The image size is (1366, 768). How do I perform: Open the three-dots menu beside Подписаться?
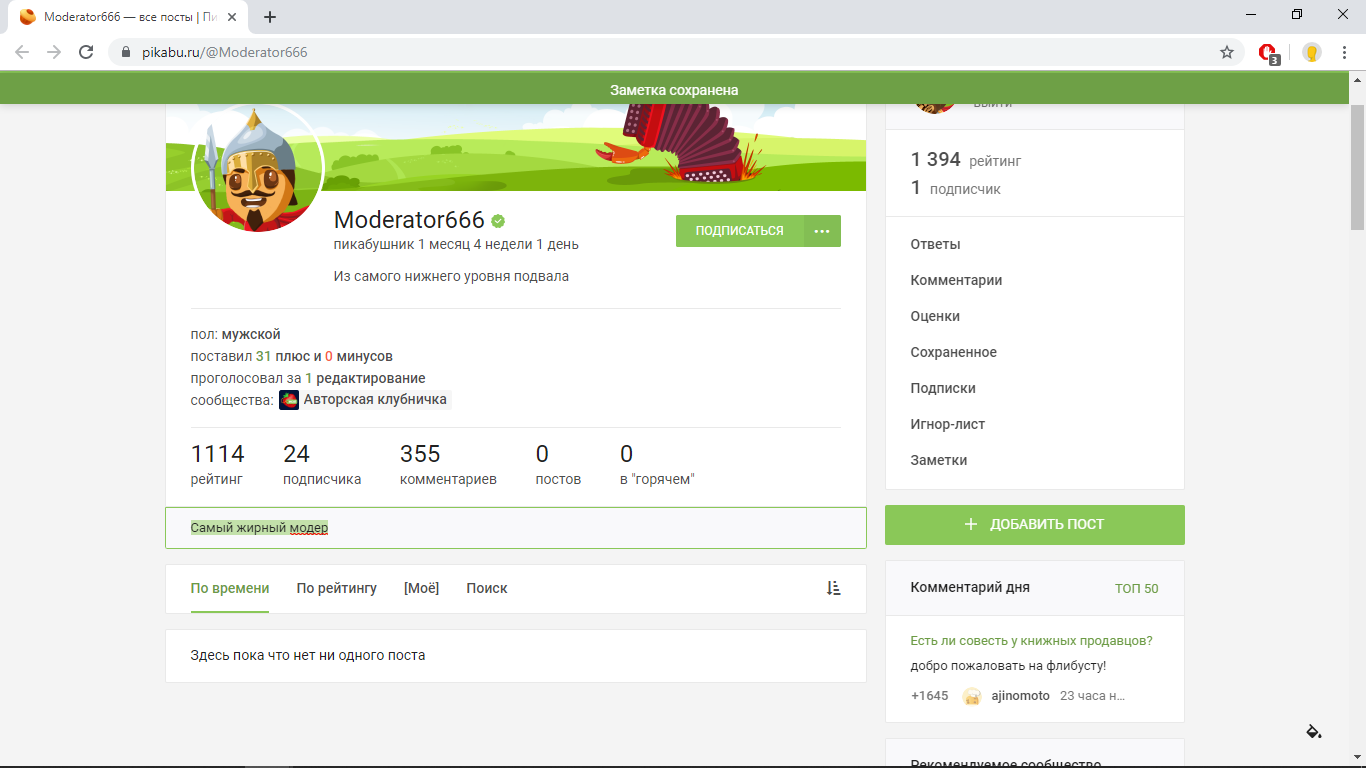pos(822,231)
